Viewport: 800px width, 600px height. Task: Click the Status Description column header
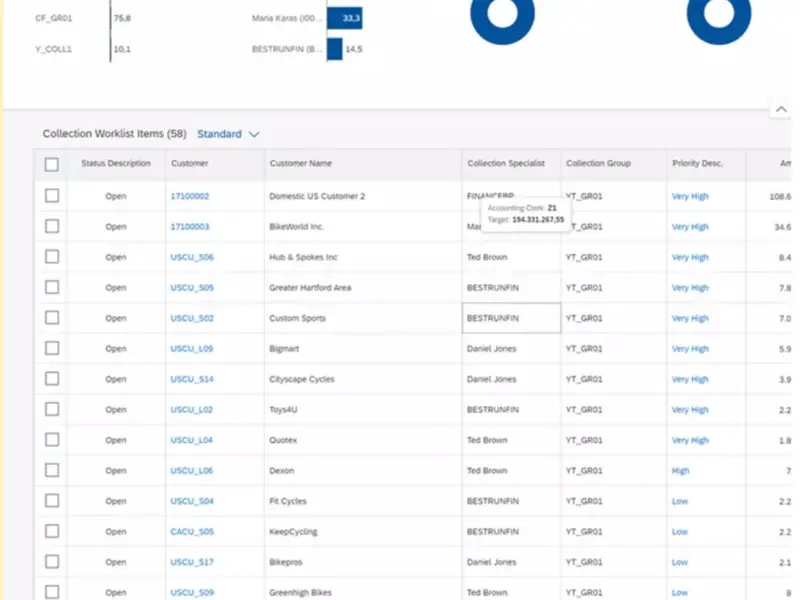[x=116, y=164]
